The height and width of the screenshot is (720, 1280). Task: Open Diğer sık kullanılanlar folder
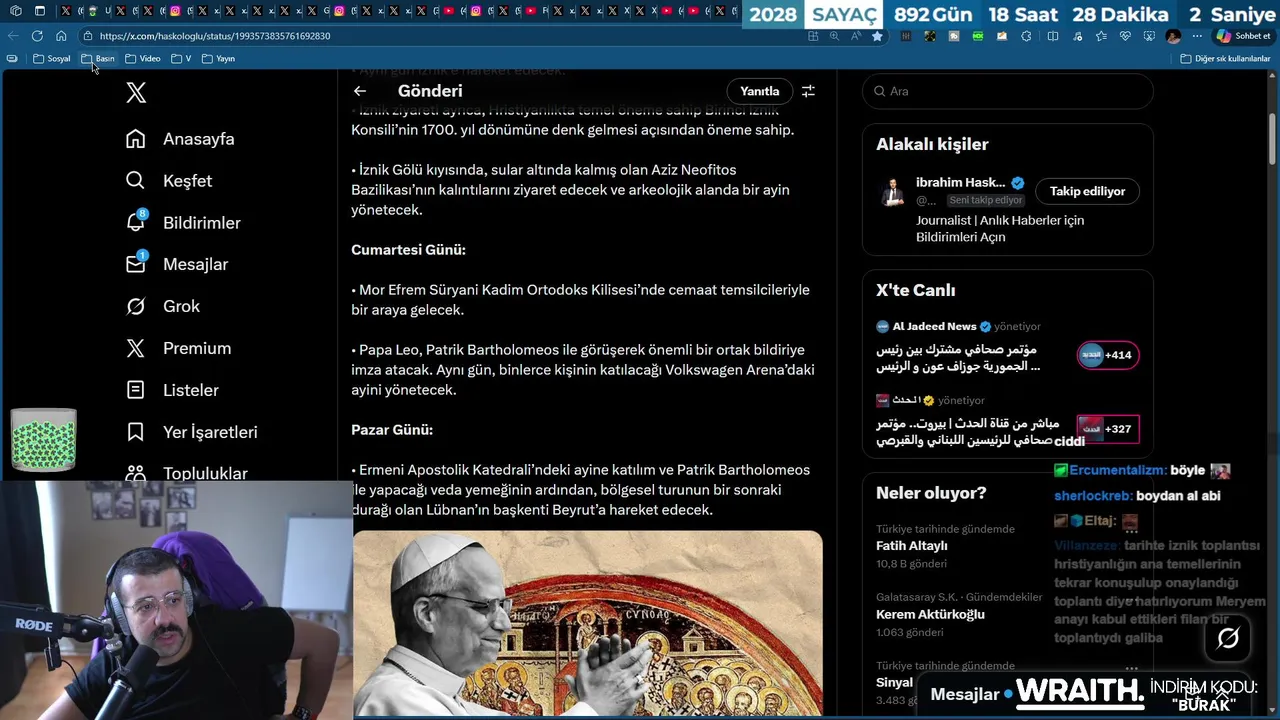(1225, 59)
